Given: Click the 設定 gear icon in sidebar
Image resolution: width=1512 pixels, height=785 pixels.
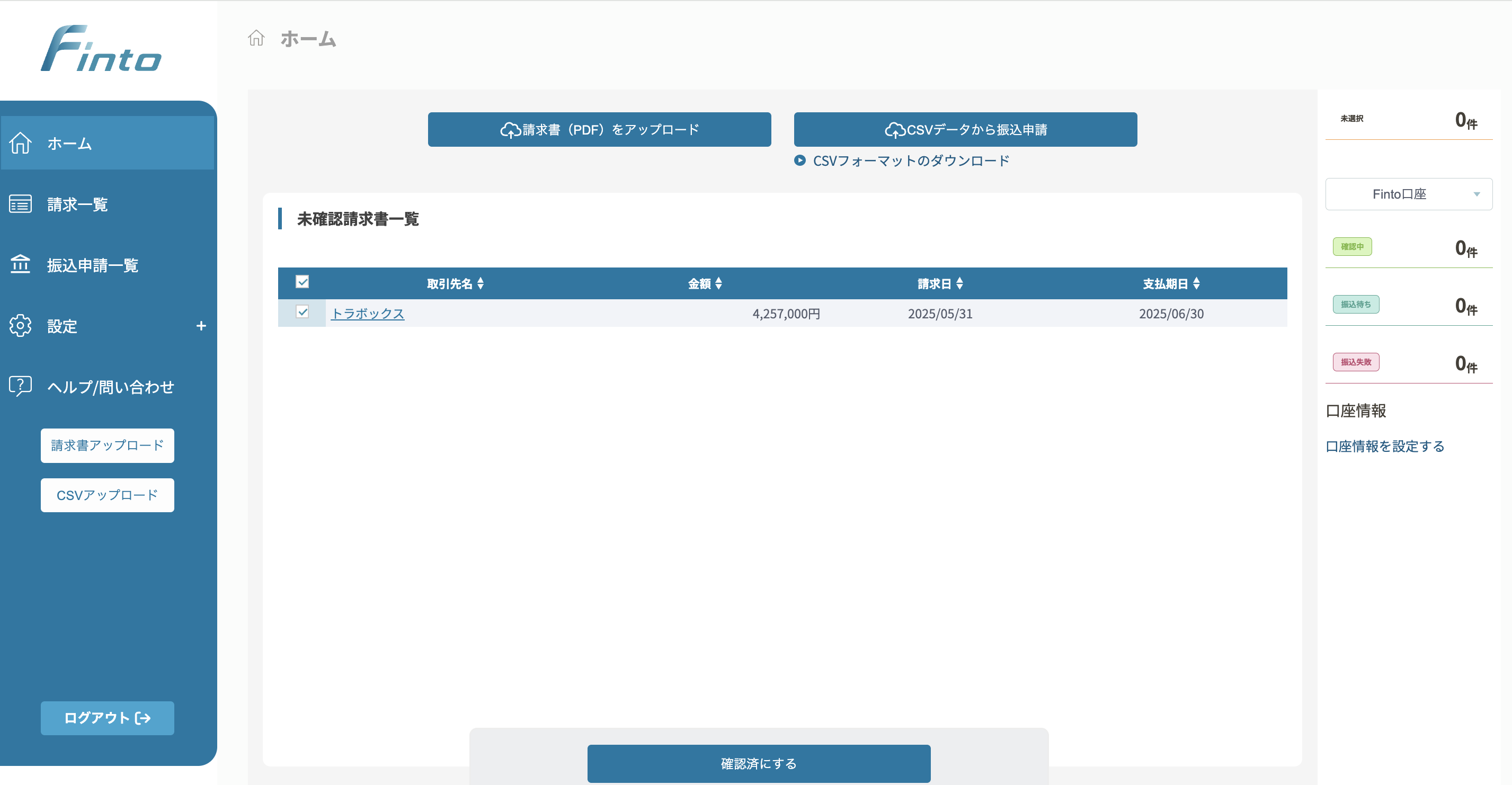Looking at the screenshot, I should 21,326.
